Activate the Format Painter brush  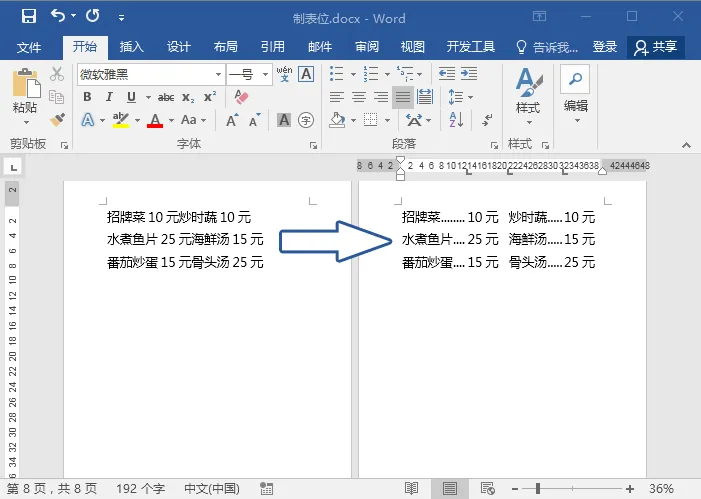[x=57, y=119]
